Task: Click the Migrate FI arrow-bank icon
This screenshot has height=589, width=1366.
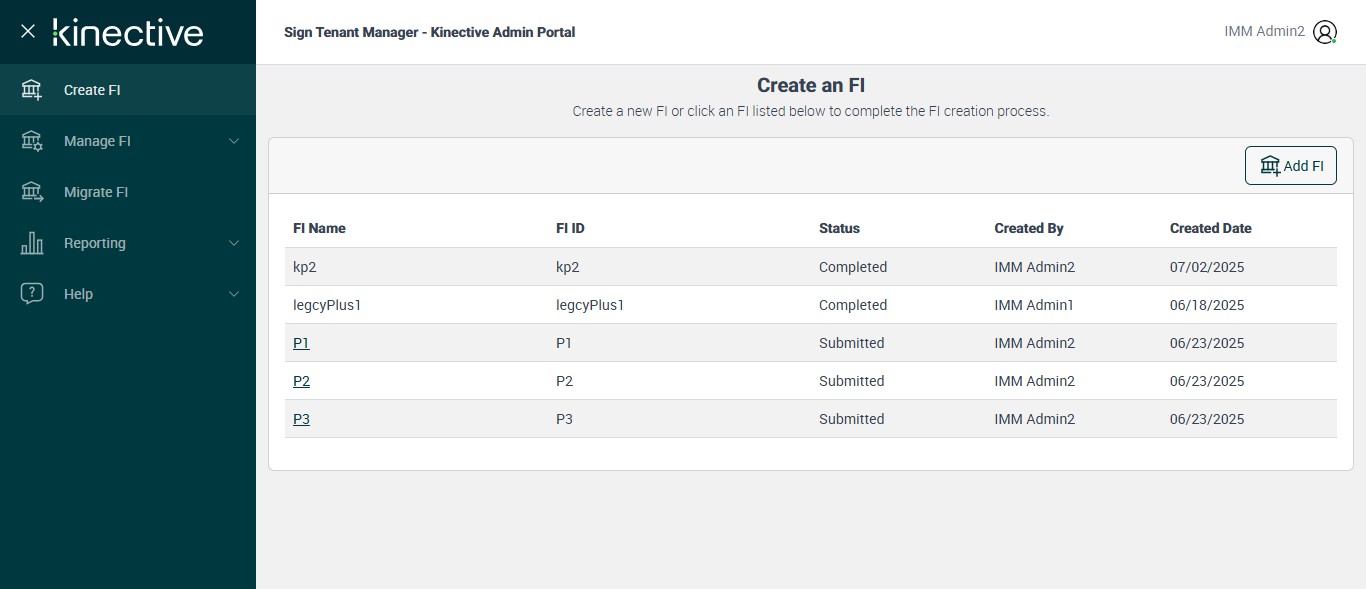Action: click(x=32, y=192)
